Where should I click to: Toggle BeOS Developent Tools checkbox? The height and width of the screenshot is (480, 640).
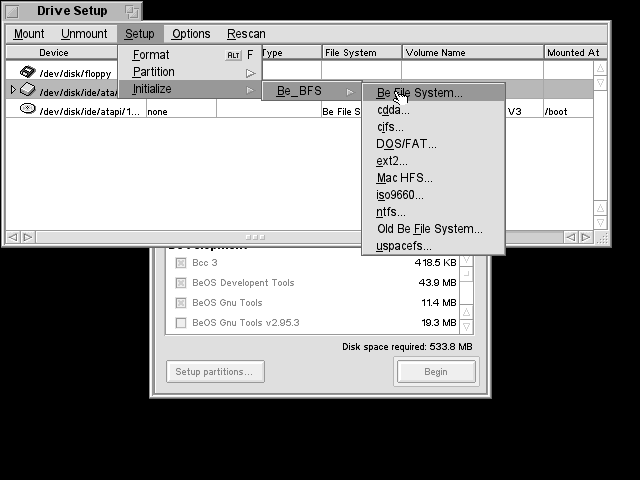181,283
